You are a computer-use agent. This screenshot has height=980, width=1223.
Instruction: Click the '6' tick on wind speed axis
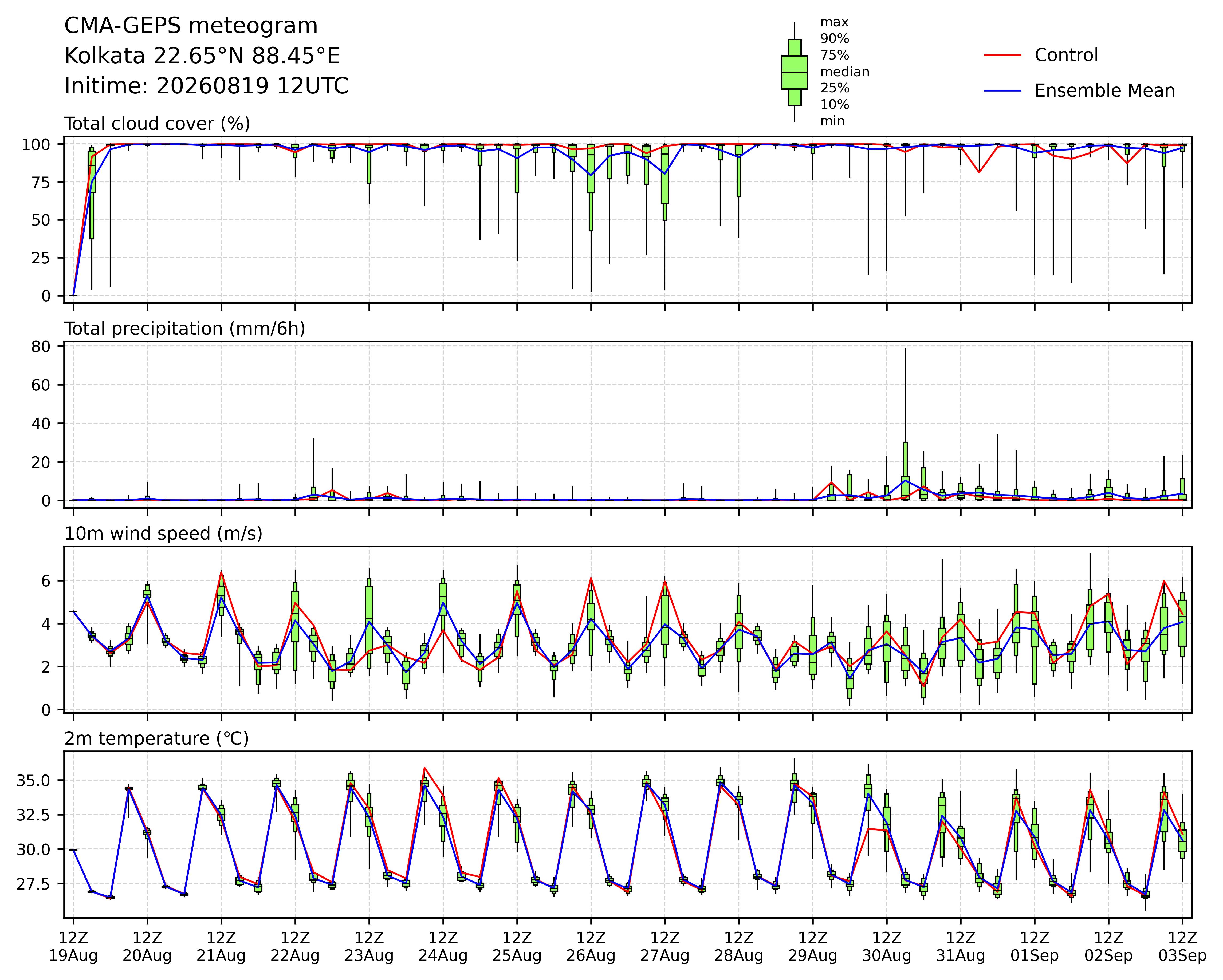46,581
